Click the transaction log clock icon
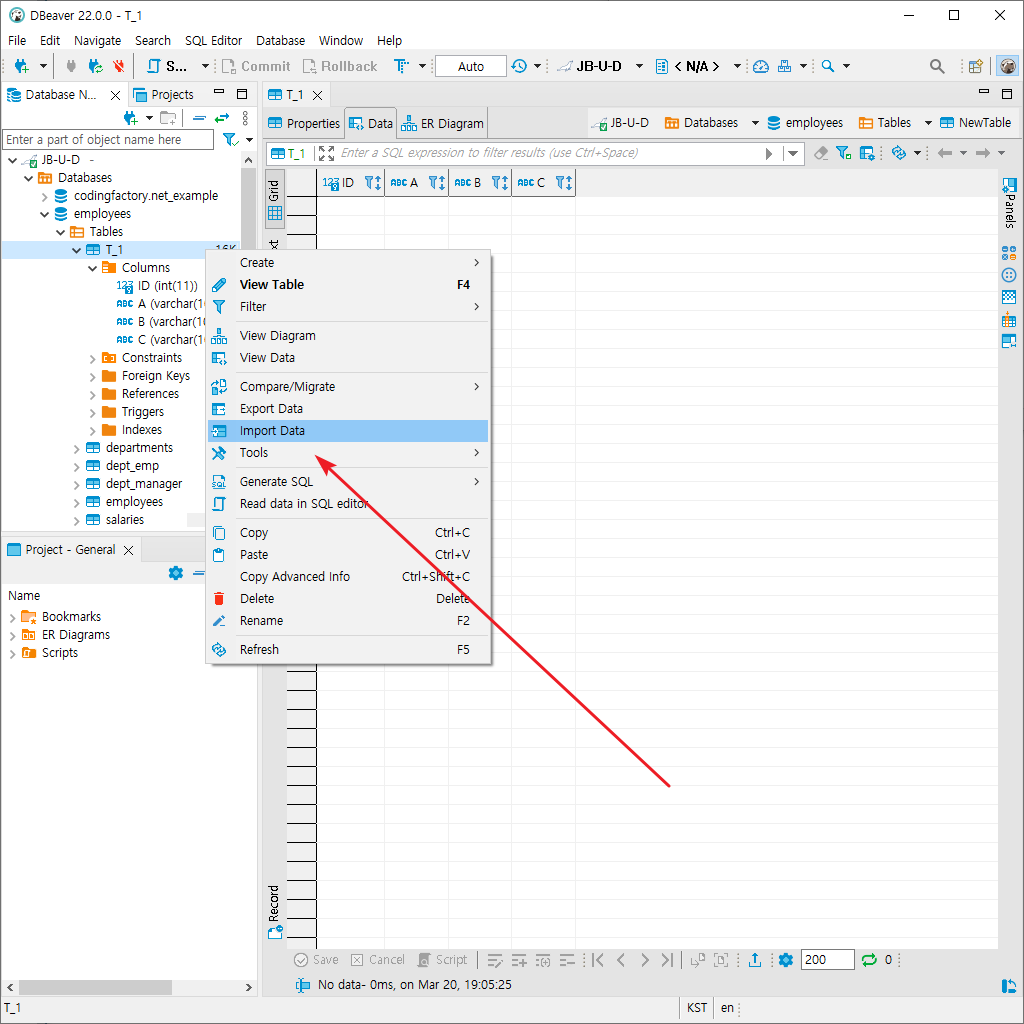Viewport: 1024px width, 1024px height. point(519,66)
